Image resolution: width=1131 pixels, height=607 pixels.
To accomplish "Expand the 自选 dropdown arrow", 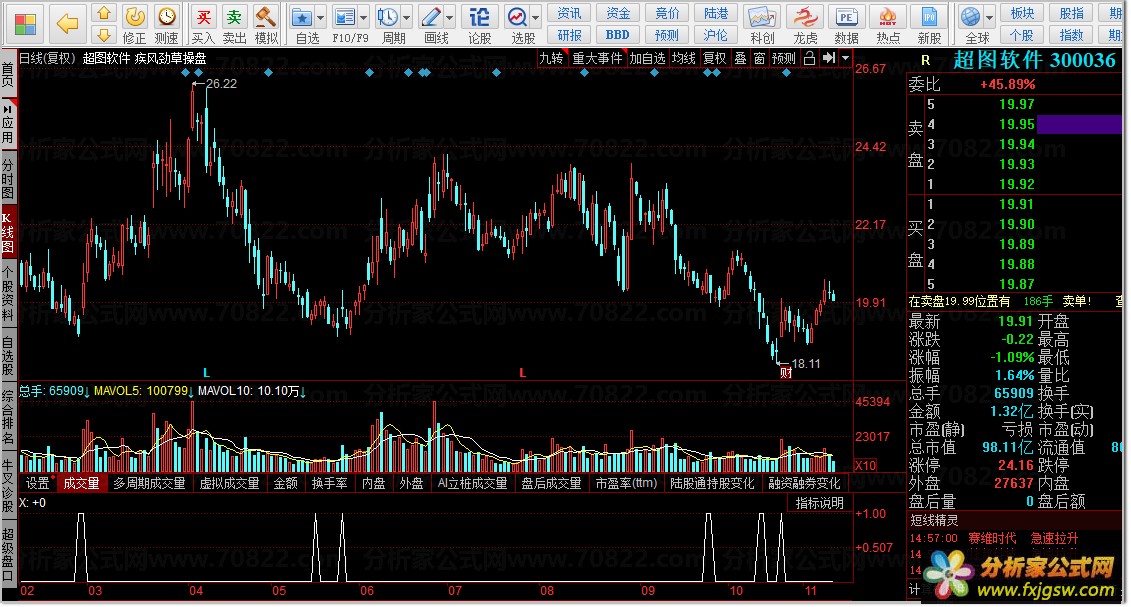I will coord(320,17).
